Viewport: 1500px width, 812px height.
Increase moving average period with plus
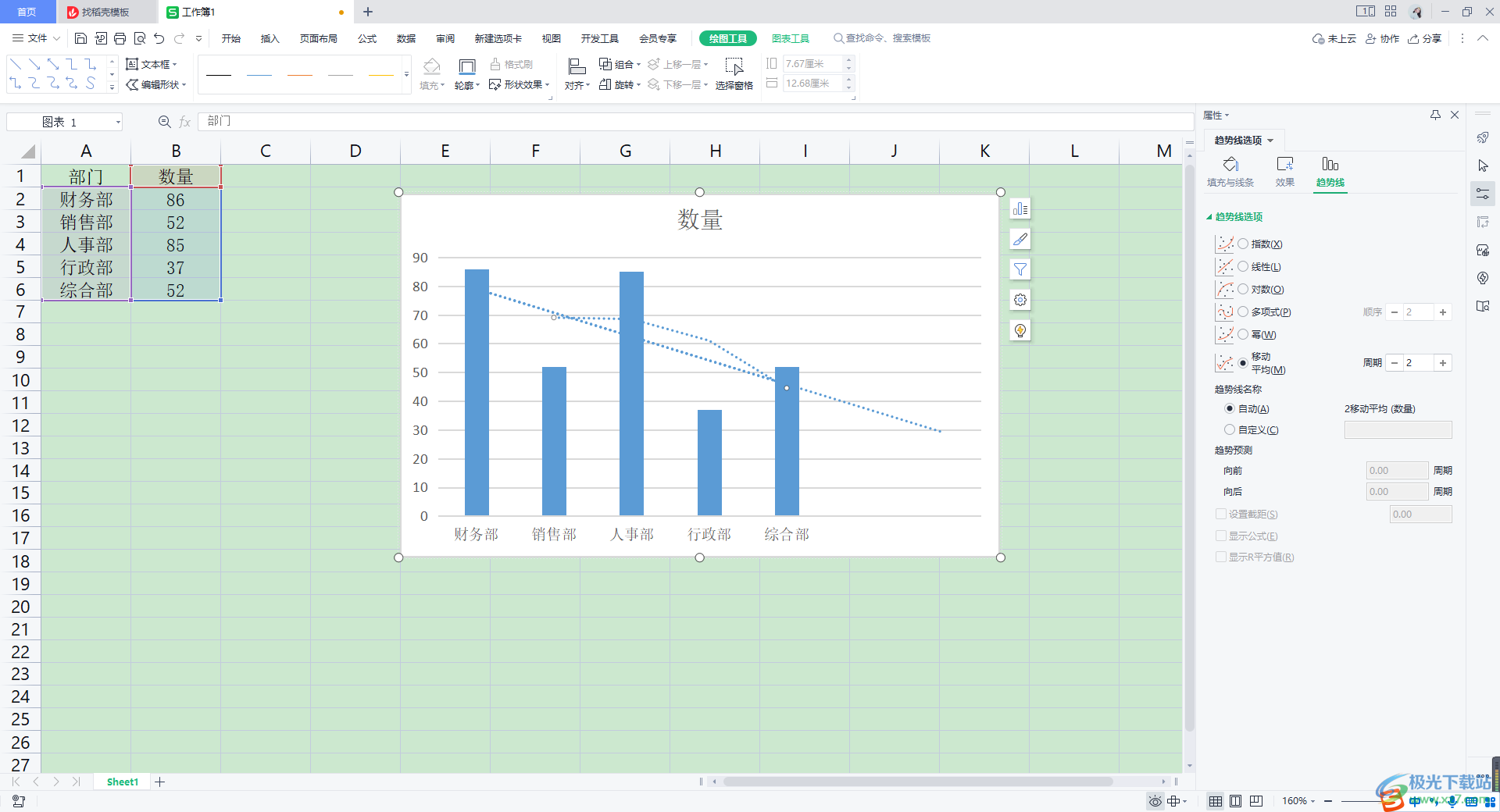click(x=1443, y=363)
